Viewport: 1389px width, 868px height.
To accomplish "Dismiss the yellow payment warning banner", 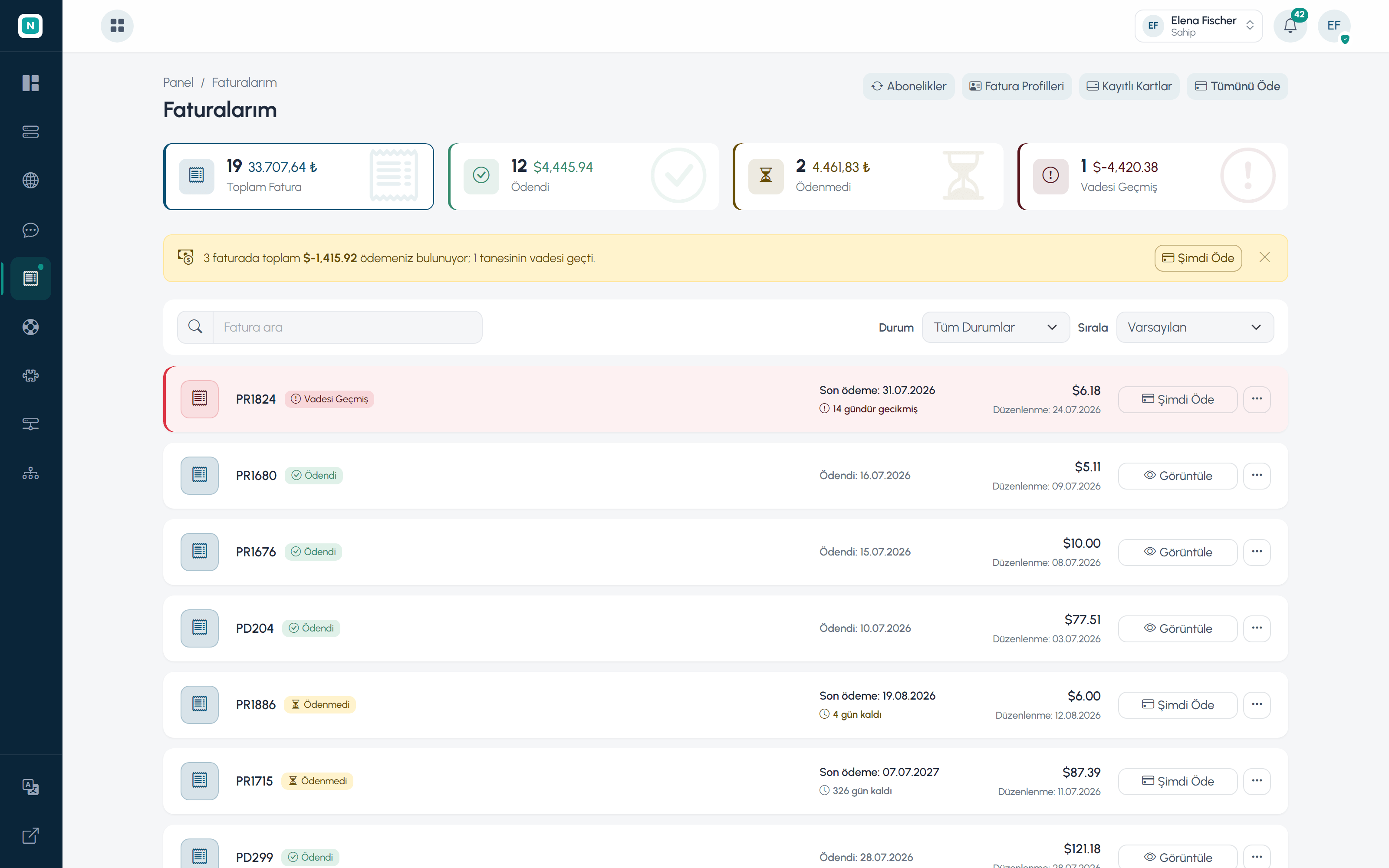I will pos(1264,258).
